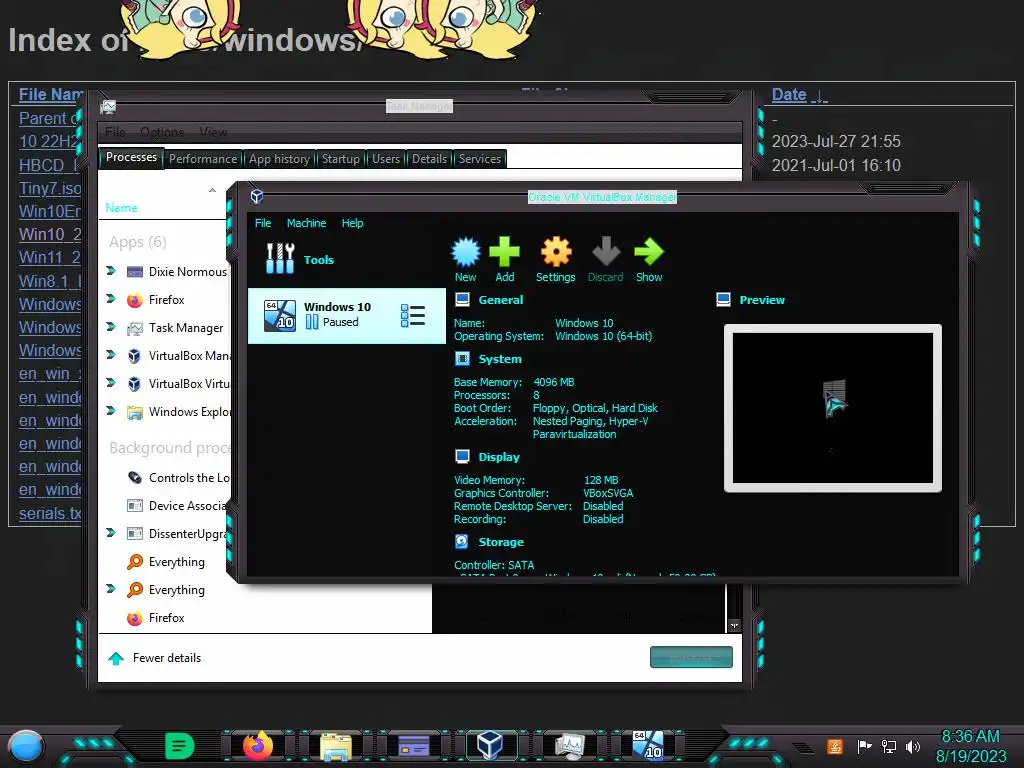Screen dimensions: 1024x768
Task: Click the Windows 10 VM icon in list
Action: (280, 315)
